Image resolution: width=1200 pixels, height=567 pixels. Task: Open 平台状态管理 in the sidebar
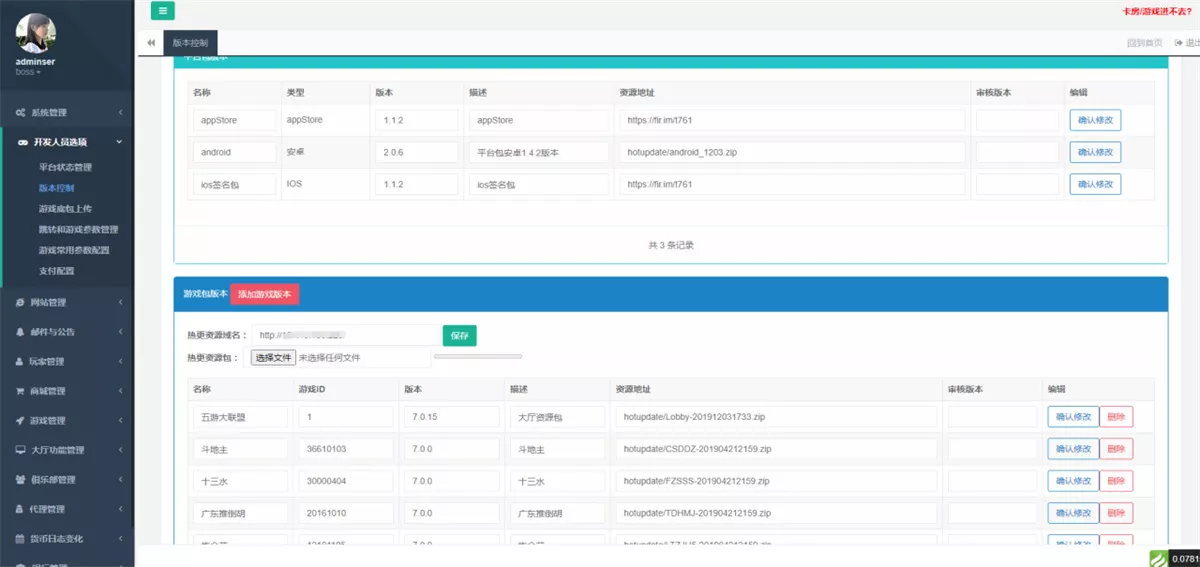65,167
